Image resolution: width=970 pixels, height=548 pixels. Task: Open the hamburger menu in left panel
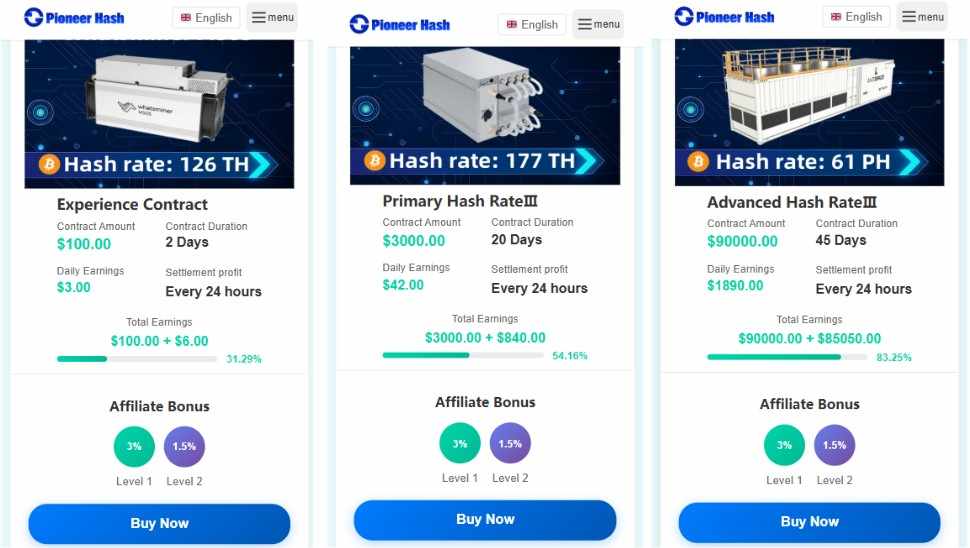point(272,17)
